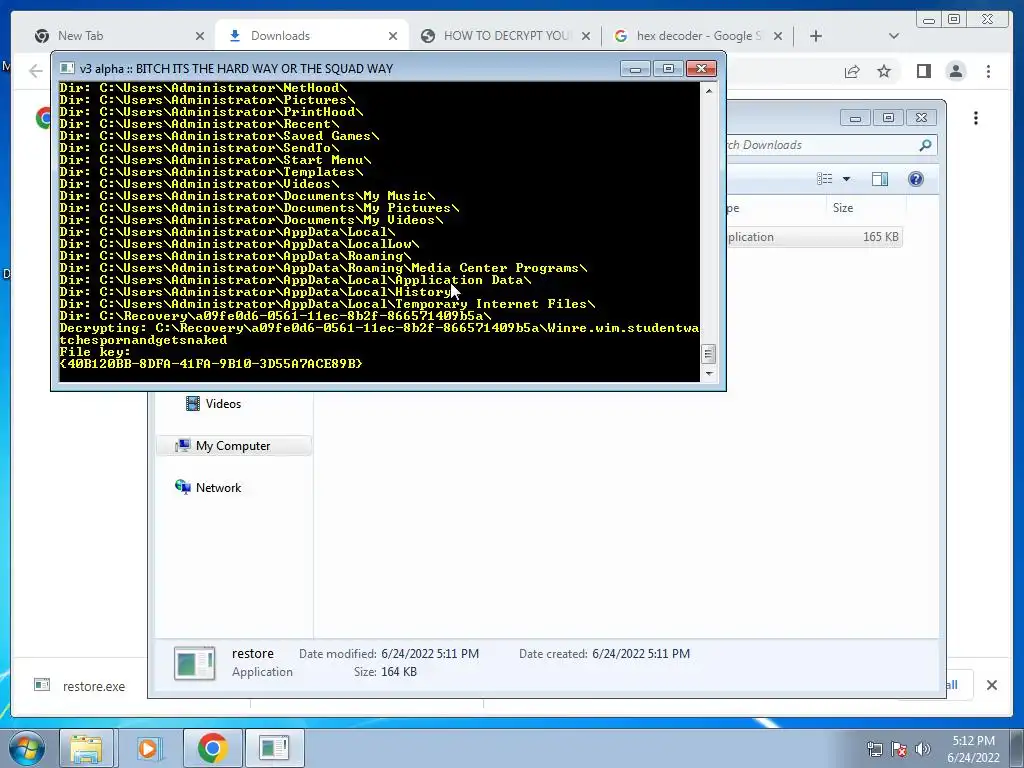Viewport: 1024px width, 768px height.
Task: Maximize the Downloads Explorer window
Action: click(888, 118)
